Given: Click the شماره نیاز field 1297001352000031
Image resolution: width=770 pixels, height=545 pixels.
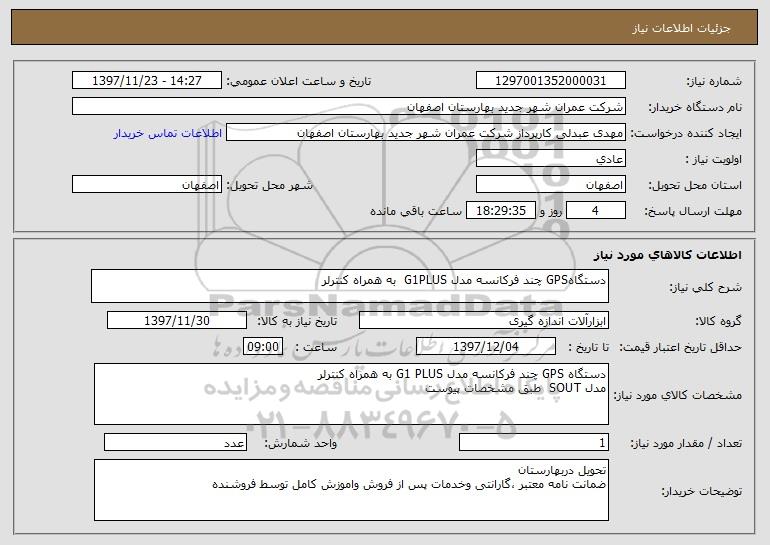Looking at the screenshot, I should [x=550, y=81].
